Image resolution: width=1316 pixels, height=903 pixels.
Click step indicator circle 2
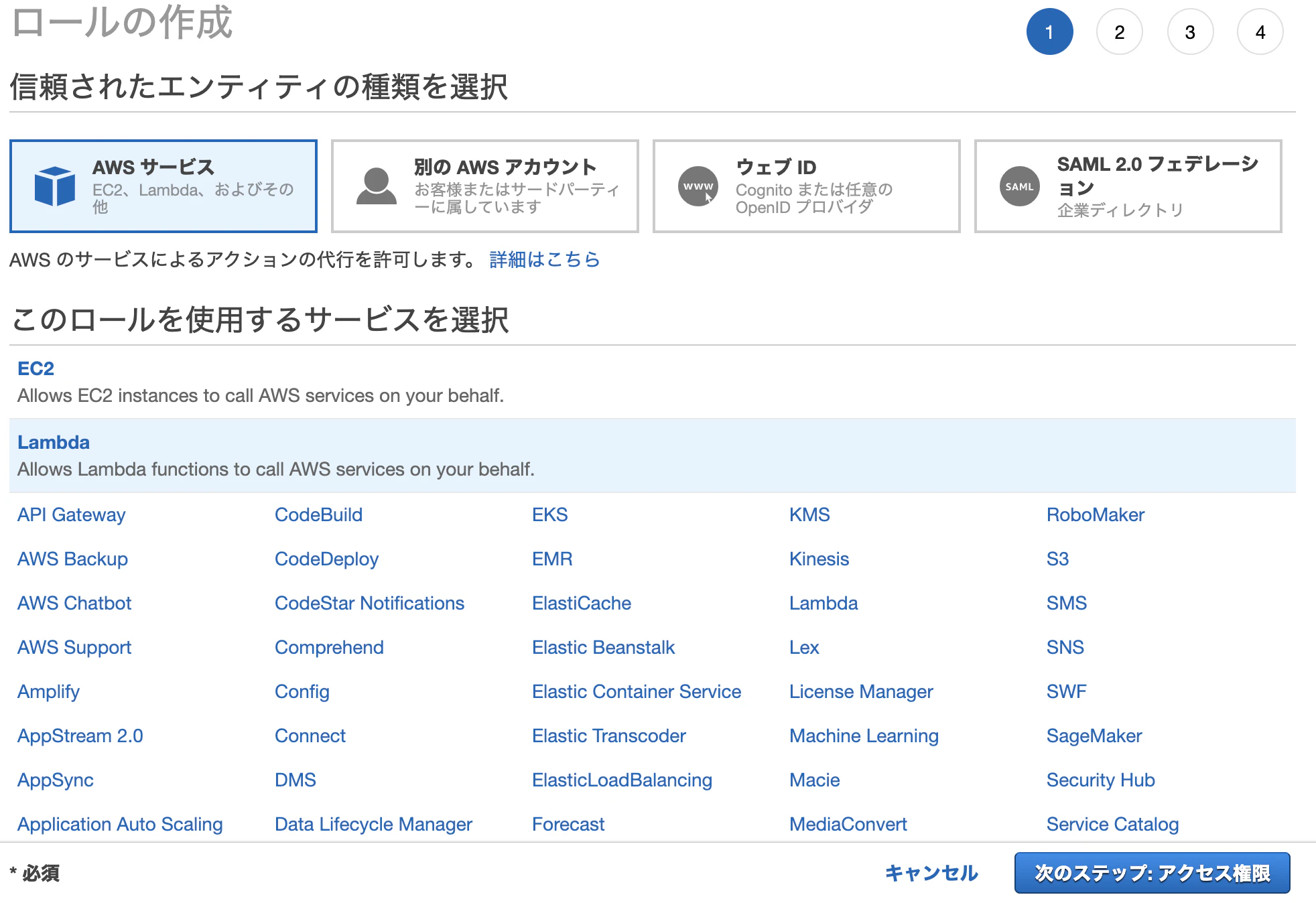click(x=1120, y=31)
